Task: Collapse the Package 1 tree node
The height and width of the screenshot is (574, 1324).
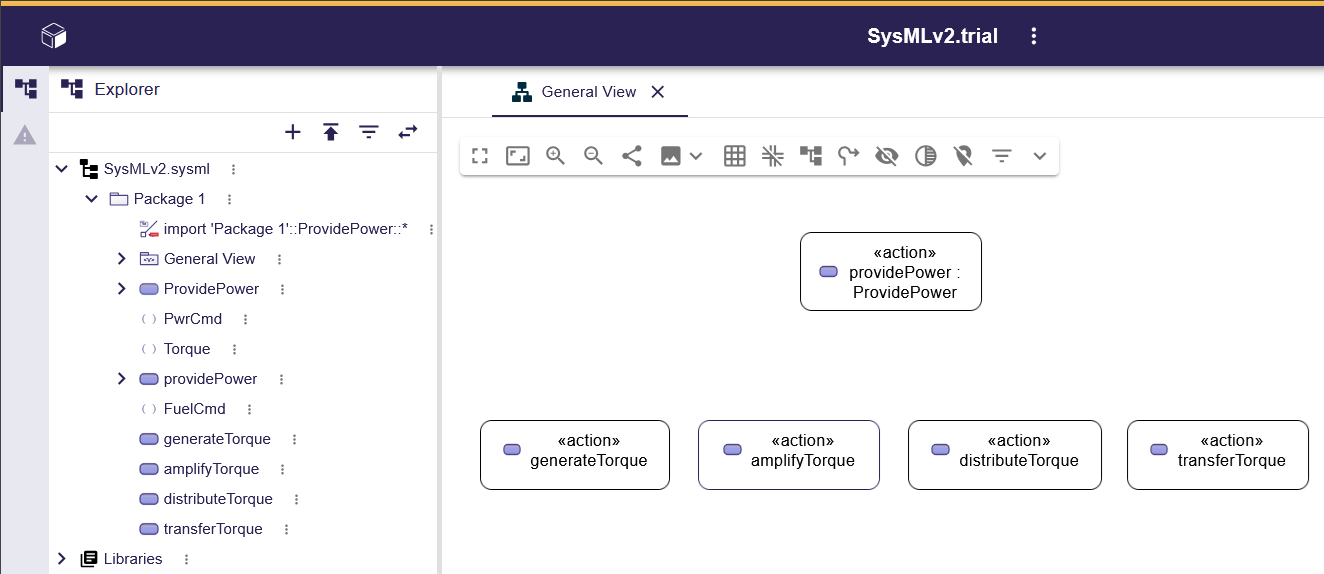Action: [x=92, y=199]
